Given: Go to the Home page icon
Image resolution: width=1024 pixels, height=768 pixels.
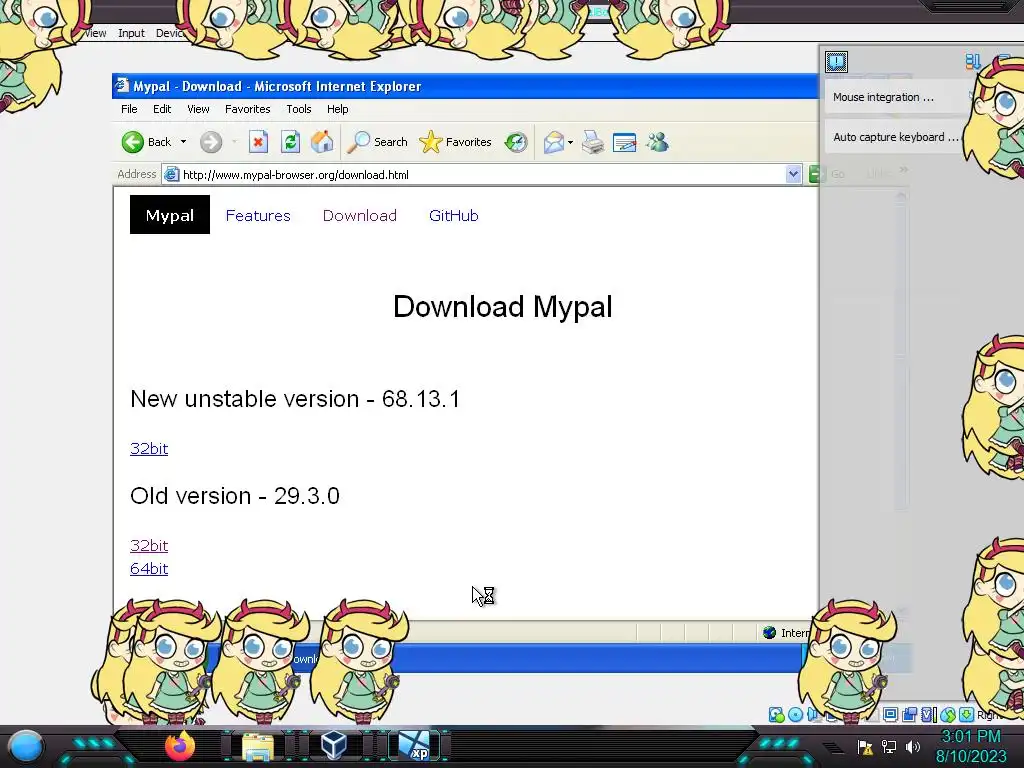Looking at the screenshot, I should coord(322,142).
